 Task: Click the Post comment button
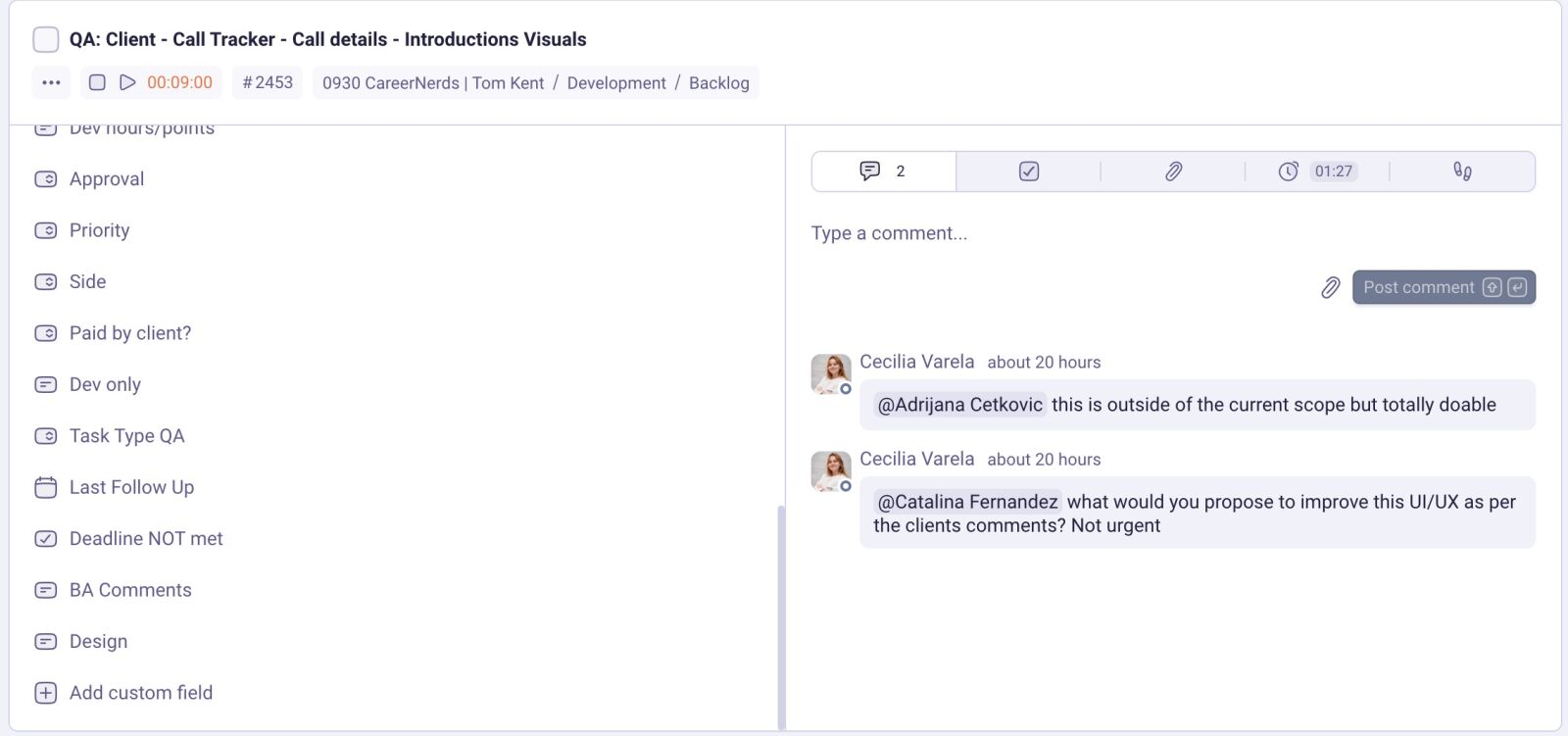pos(1443,287)
